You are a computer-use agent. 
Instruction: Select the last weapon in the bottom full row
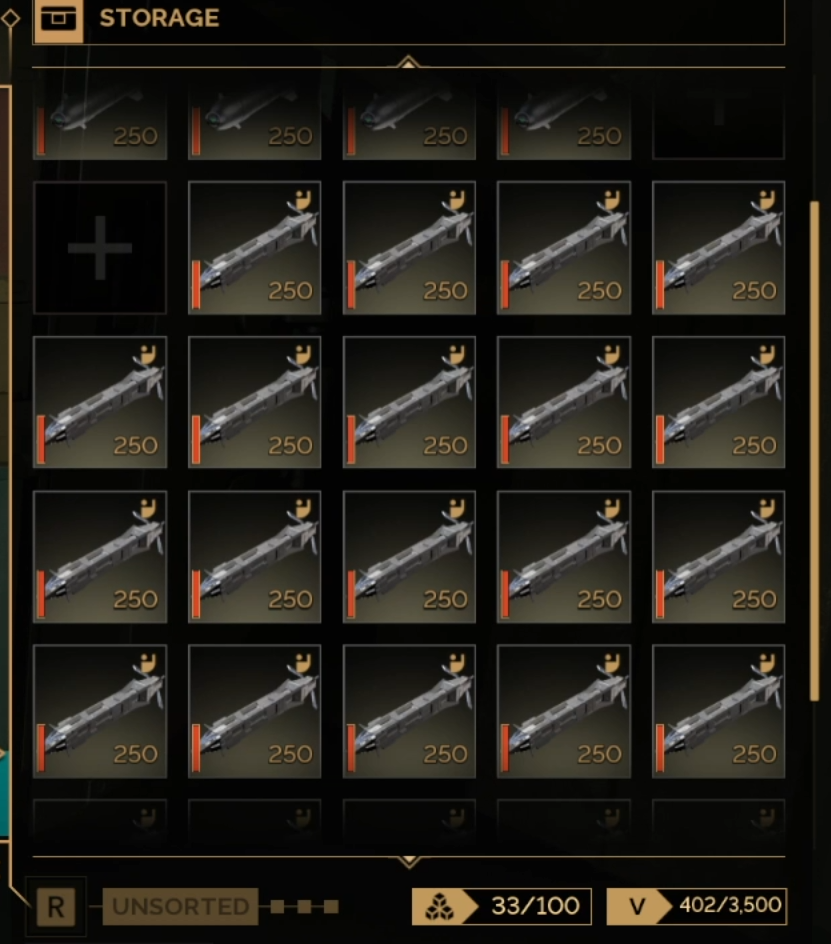pos(718,711)
